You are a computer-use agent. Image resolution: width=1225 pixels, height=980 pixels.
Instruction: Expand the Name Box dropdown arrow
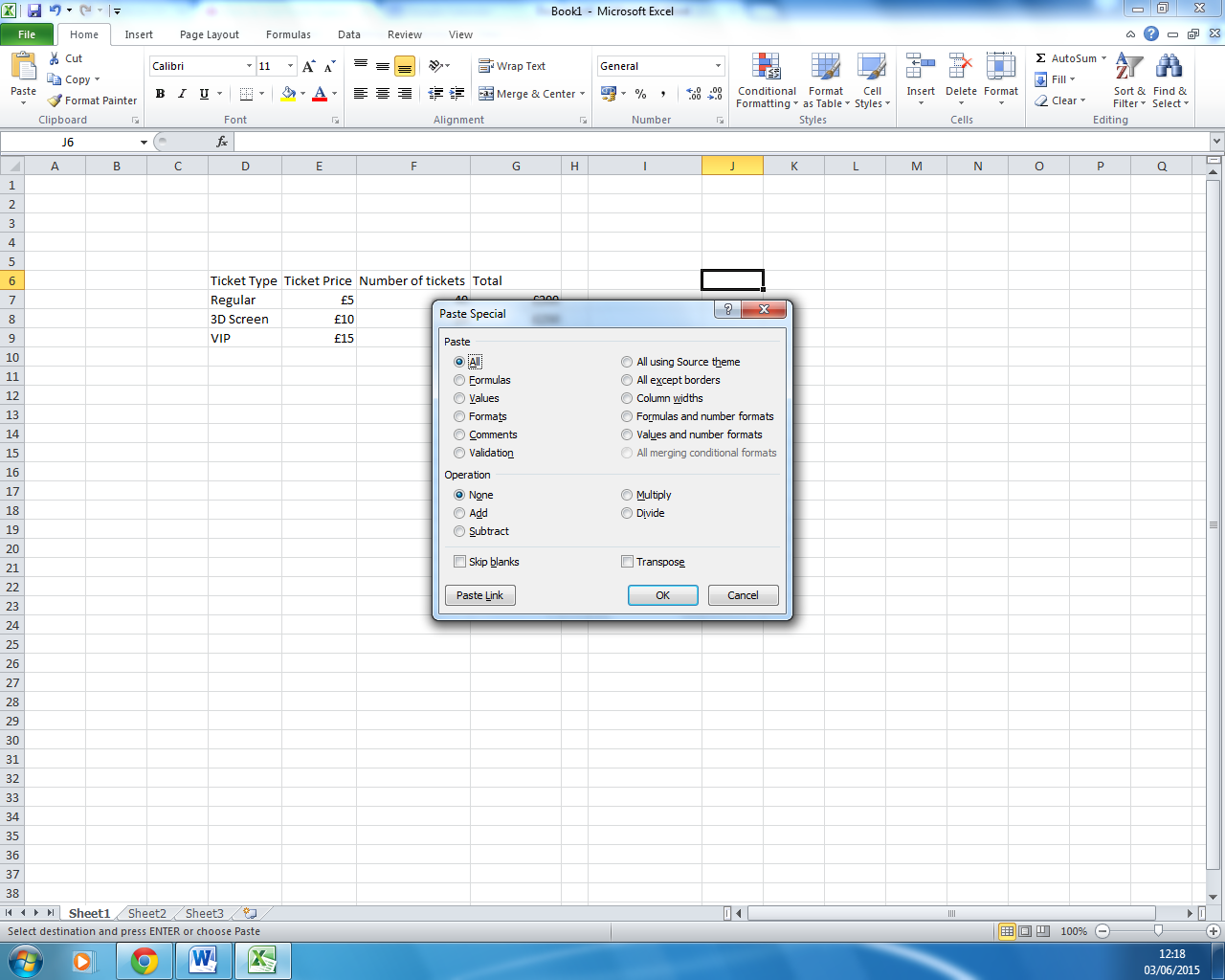tap(144, 142)
